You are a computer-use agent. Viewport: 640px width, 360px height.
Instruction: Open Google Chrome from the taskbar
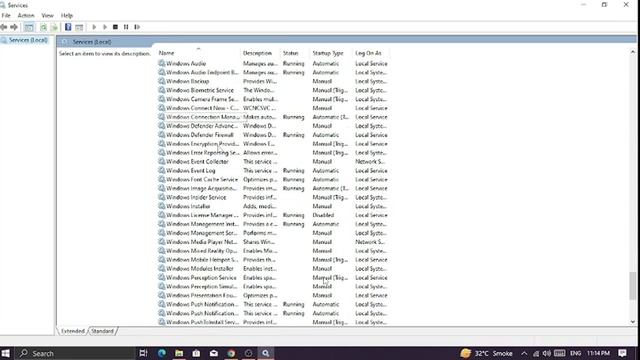coord(231,353)
